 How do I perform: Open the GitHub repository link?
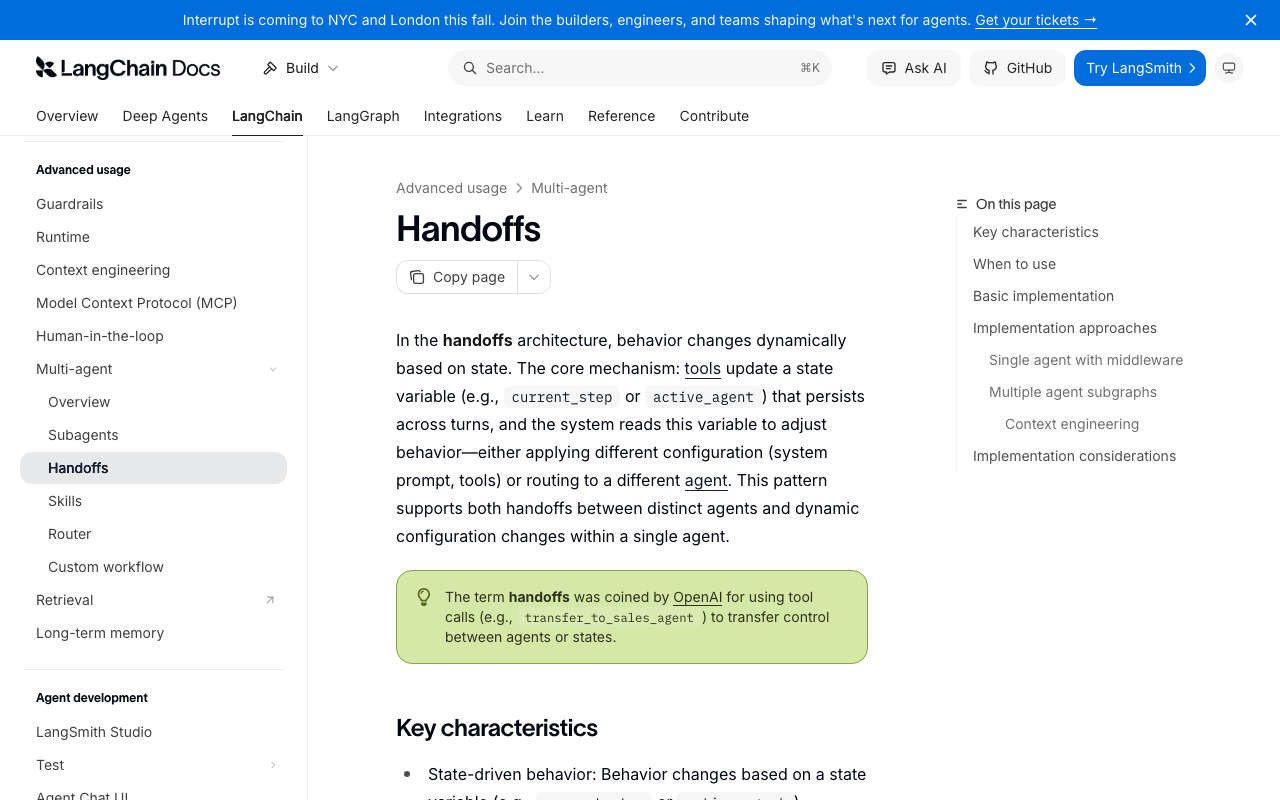(1018, 68)
